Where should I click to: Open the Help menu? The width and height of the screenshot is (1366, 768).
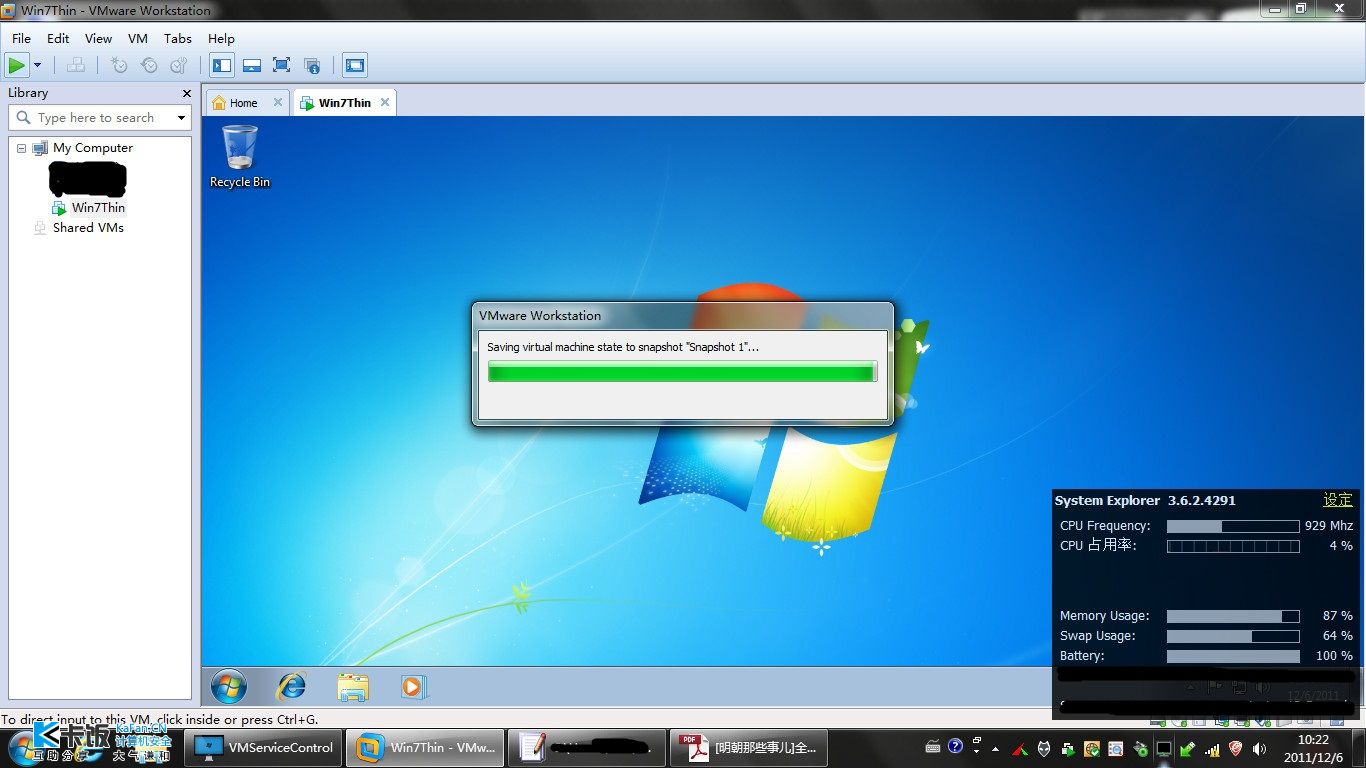(221, 38)
